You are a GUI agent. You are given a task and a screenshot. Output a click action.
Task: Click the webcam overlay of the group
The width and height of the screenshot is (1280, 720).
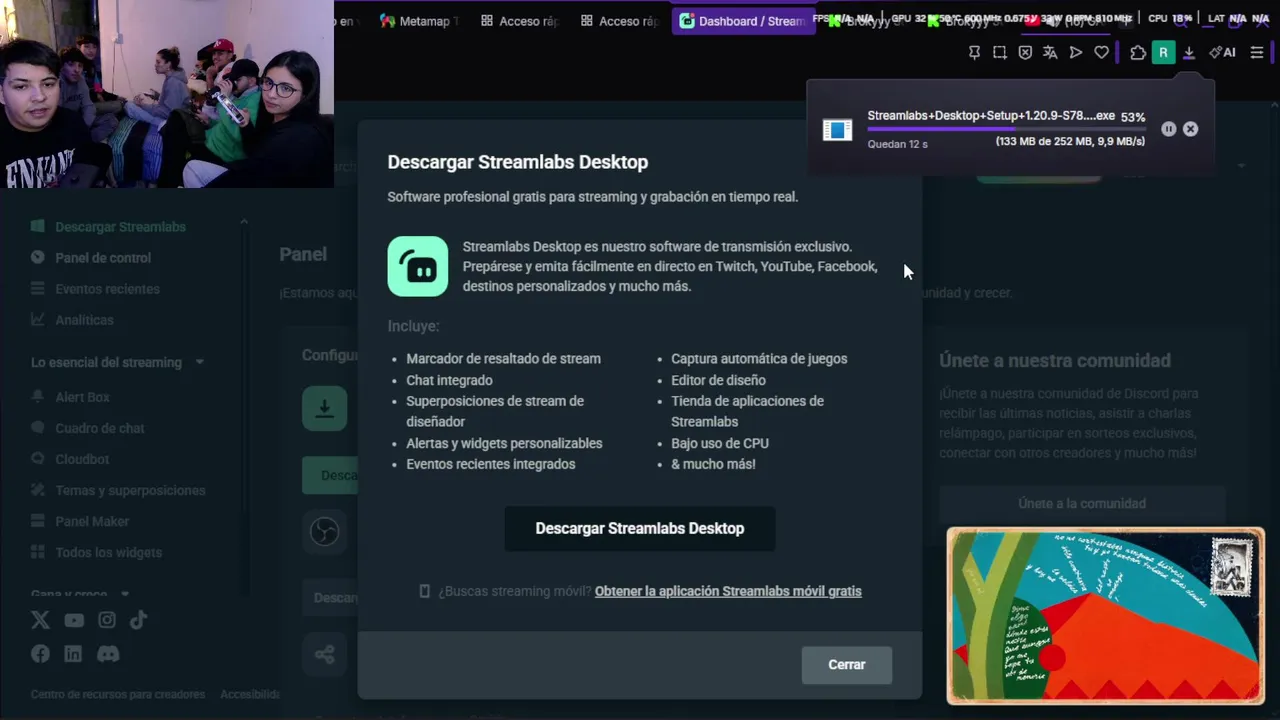tap(167, 94)
